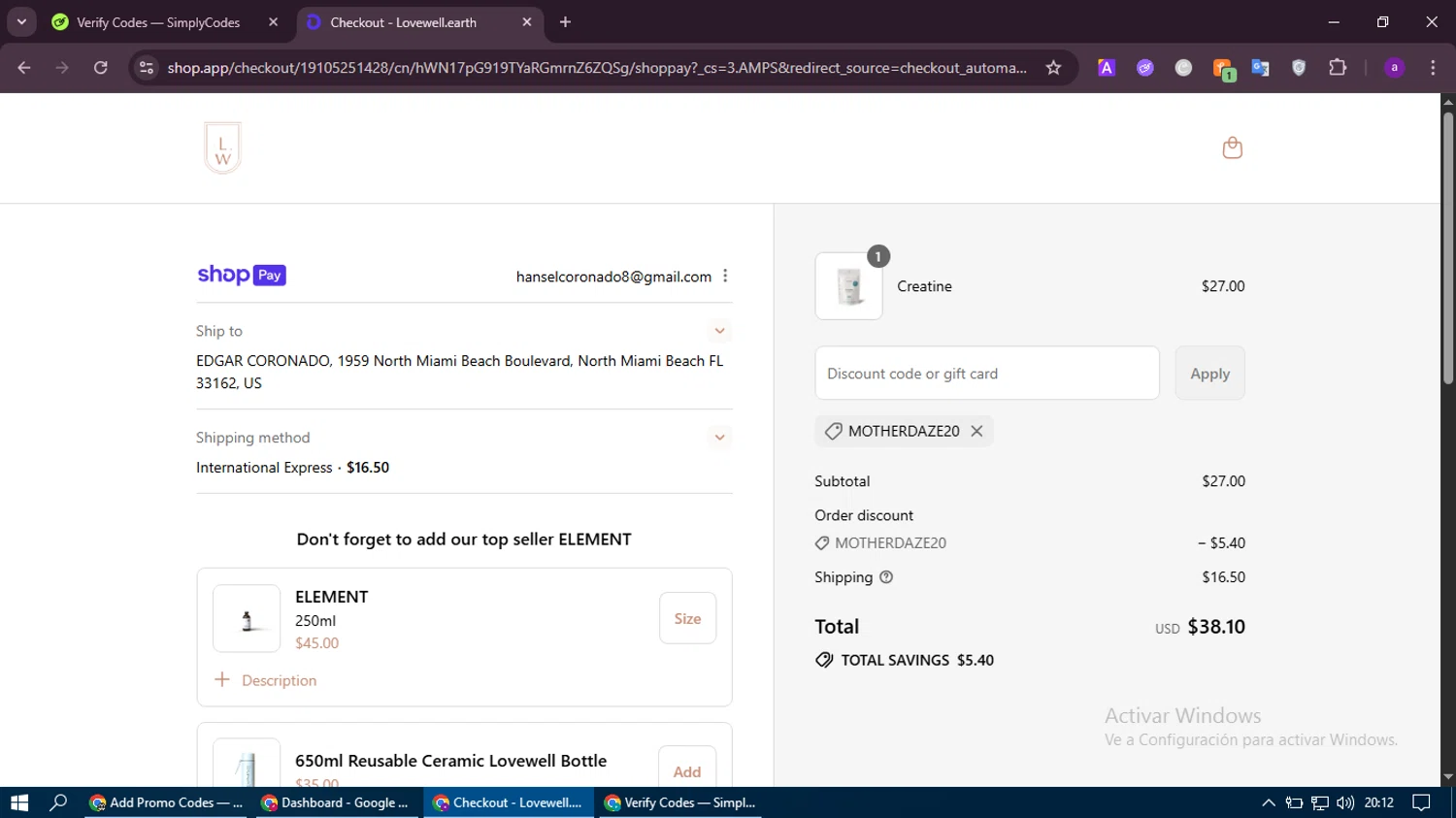Click the ELEMENT product thumbnail

tap(247, 618)
